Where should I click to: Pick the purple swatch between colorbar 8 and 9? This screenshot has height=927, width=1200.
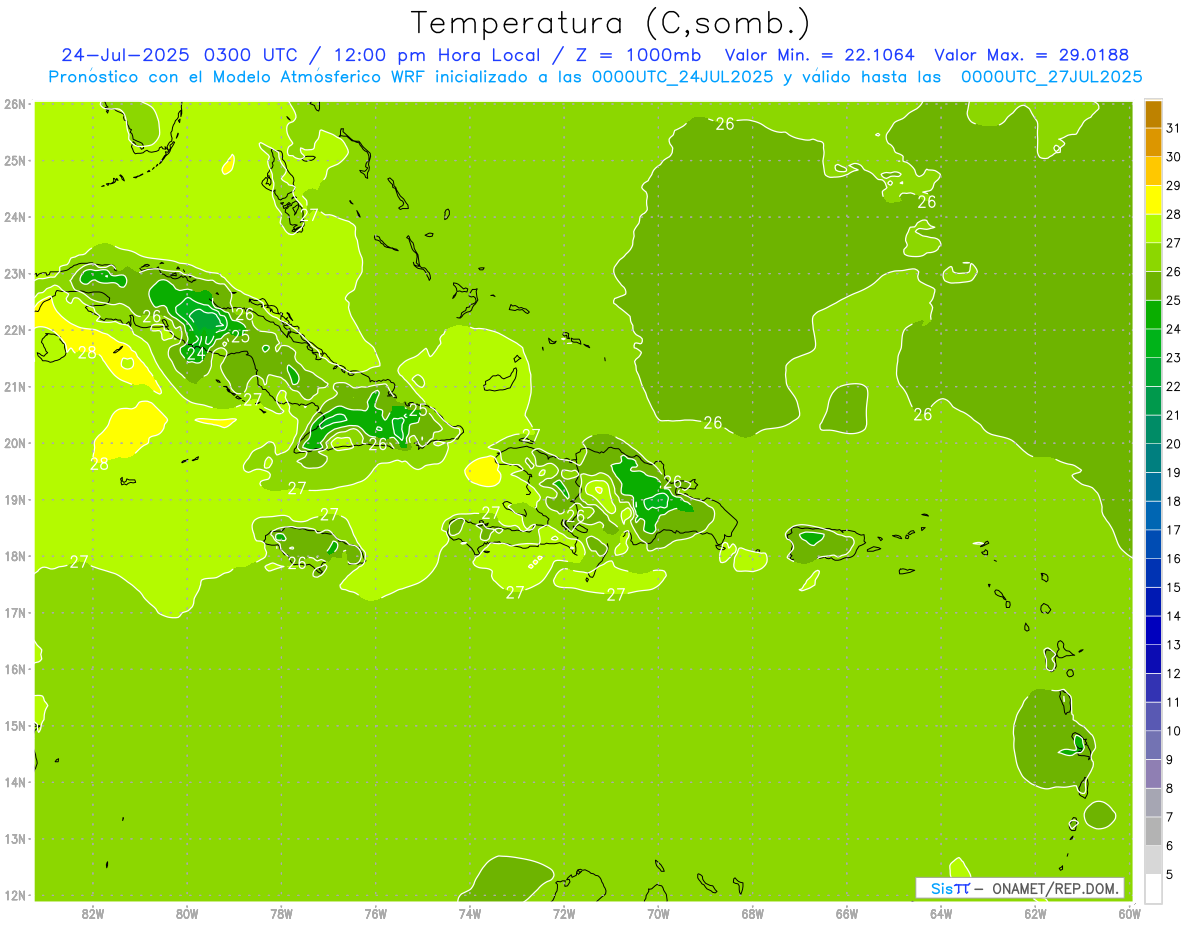1153,773
